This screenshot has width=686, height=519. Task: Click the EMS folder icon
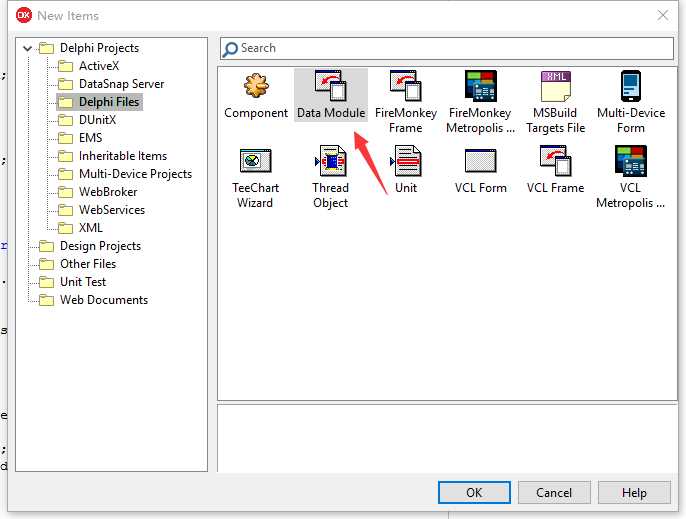(x=66, y=138)
